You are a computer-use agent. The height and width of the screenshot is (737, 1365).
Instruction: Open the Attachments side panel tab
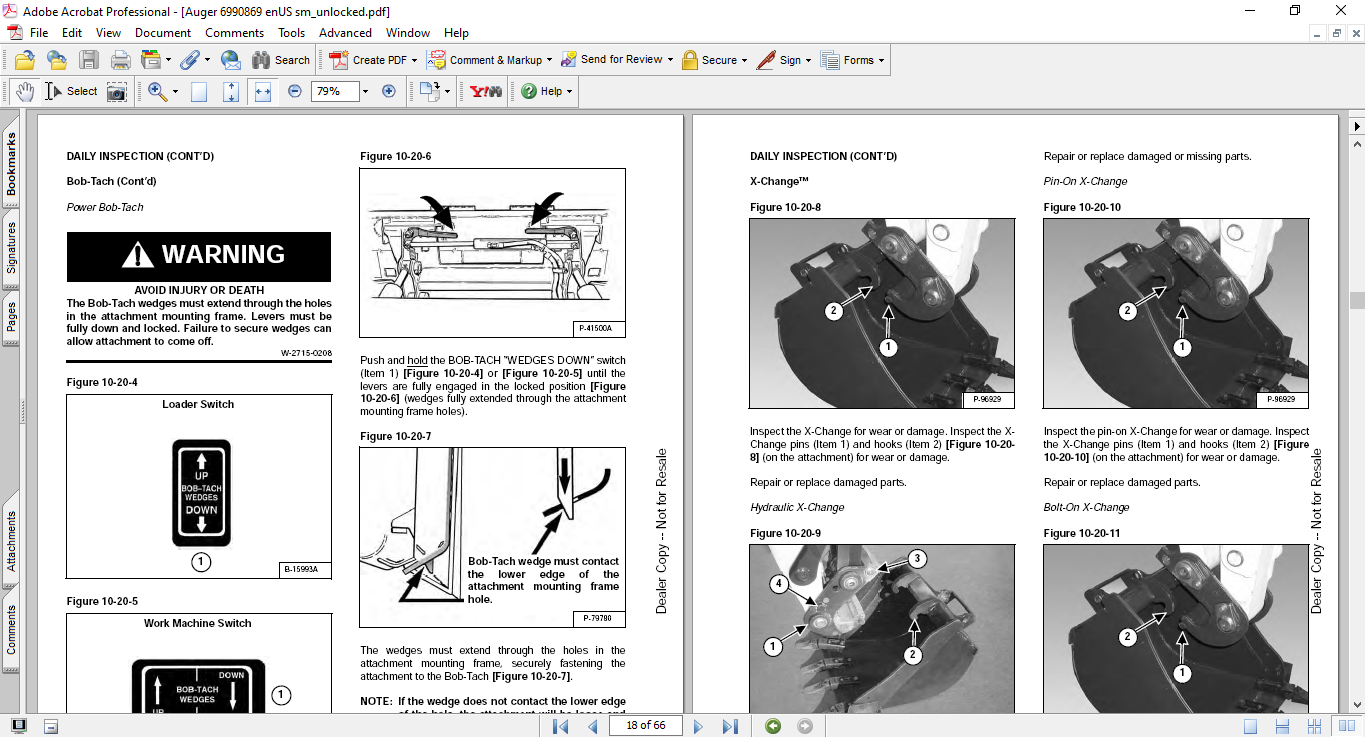(11, 541)
